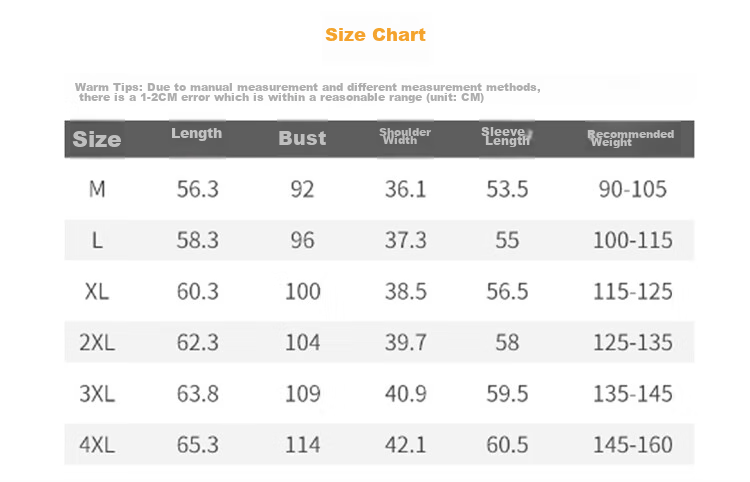Screen dimensions: 750x482
Task: Click the Recommended Weight header
Action: 630,138
